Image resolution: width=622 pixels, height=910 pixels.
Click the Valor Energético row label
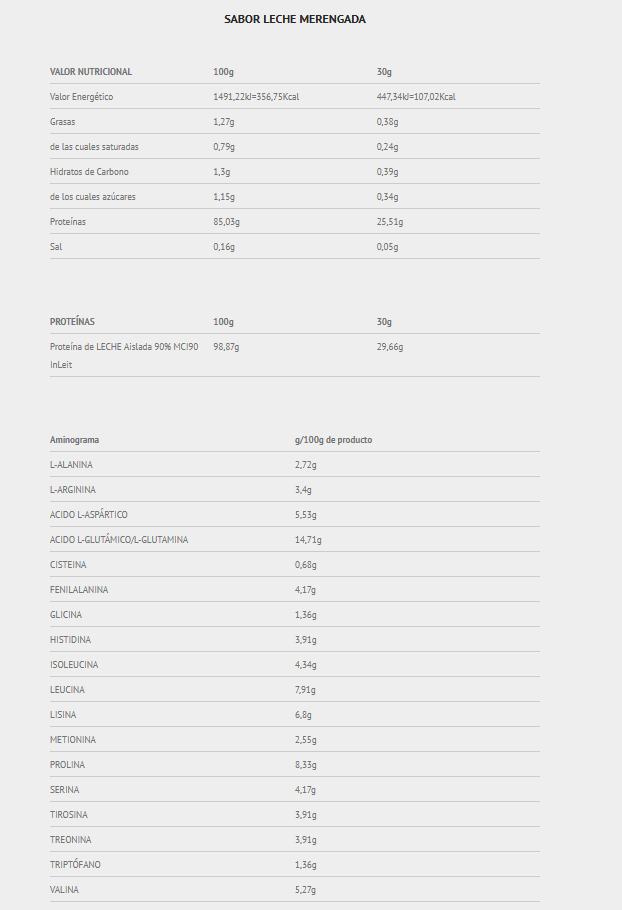coord(81,97)
